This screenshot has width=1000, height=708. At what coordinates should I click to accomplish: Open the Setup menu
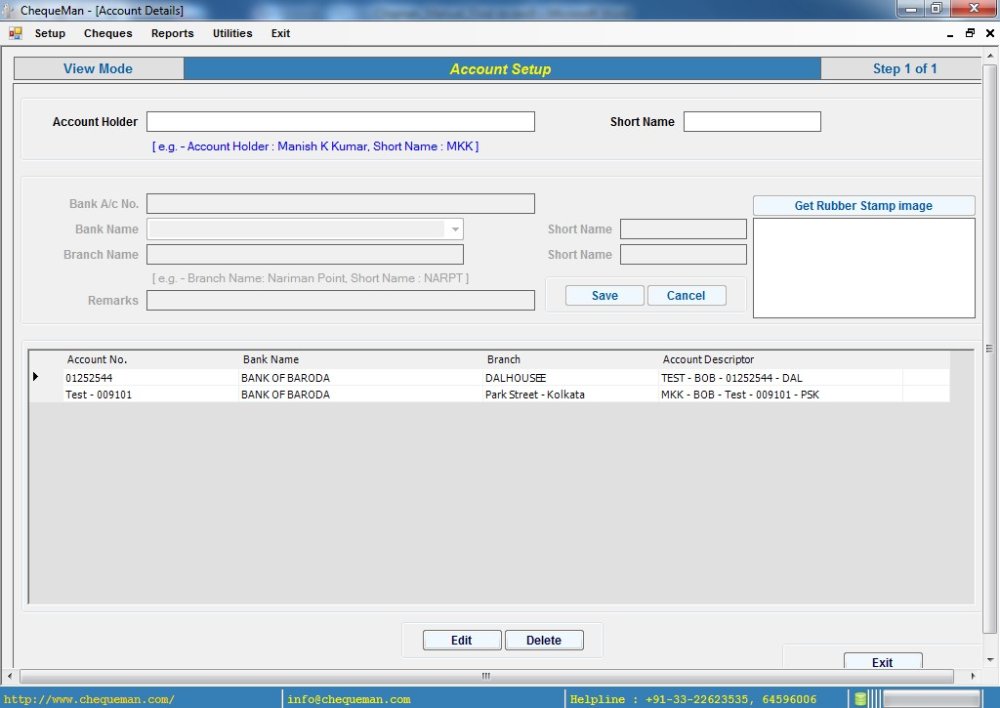click(x=49, y=33)
